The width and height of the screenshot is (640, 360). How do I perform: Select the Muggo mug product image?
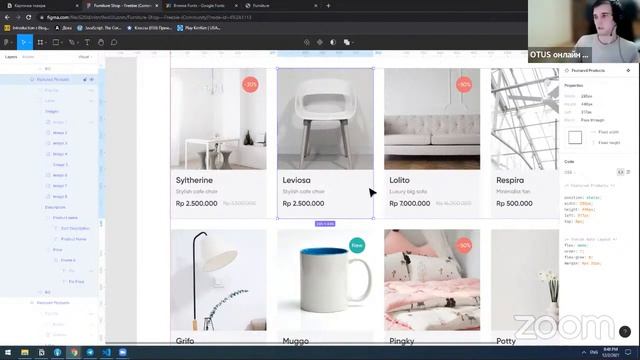click(x=325, y=280)
